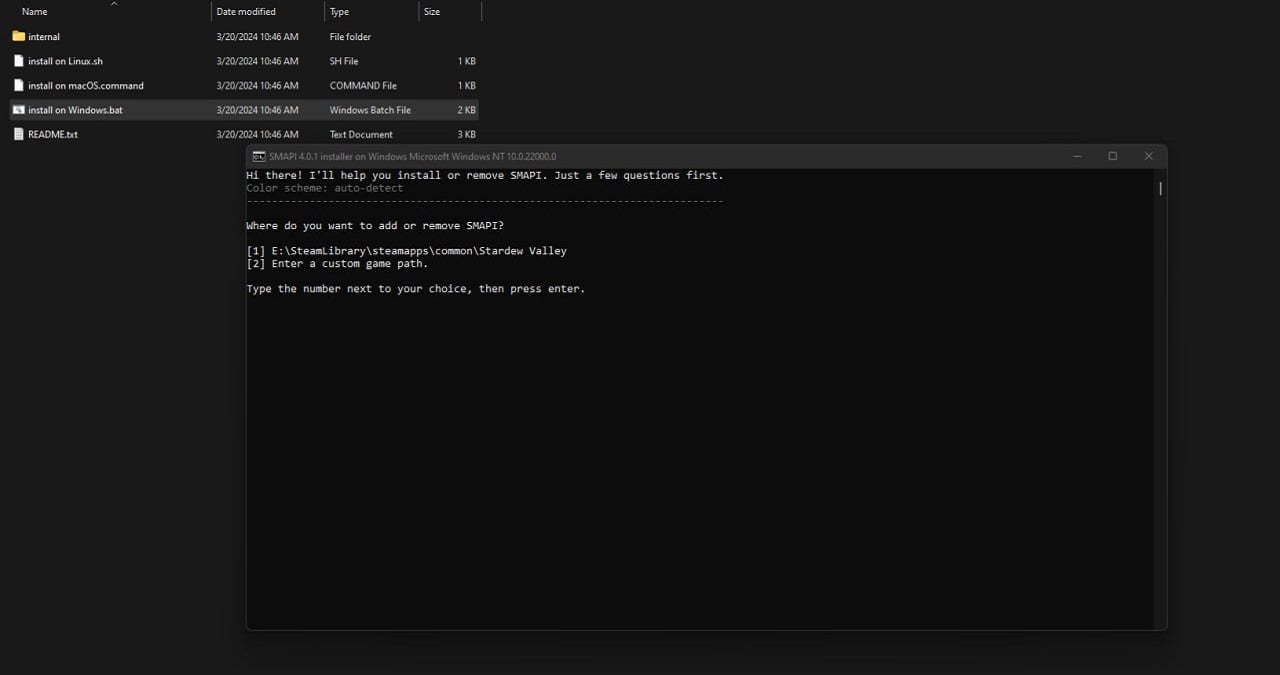Click the "SH File" type cell
Image resolution: width=1280 pixels, height=675 pixels.
click(x=344, y=61)
